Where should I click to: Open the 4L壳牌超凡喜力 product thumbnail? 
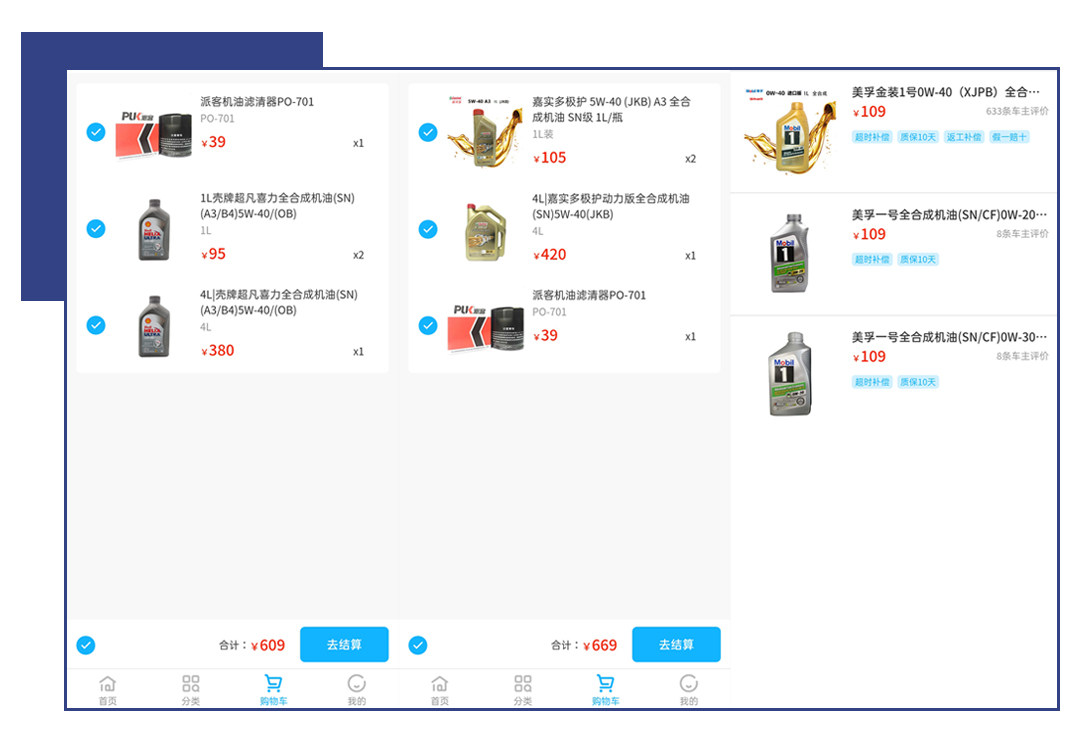click(x=154, y=326)
